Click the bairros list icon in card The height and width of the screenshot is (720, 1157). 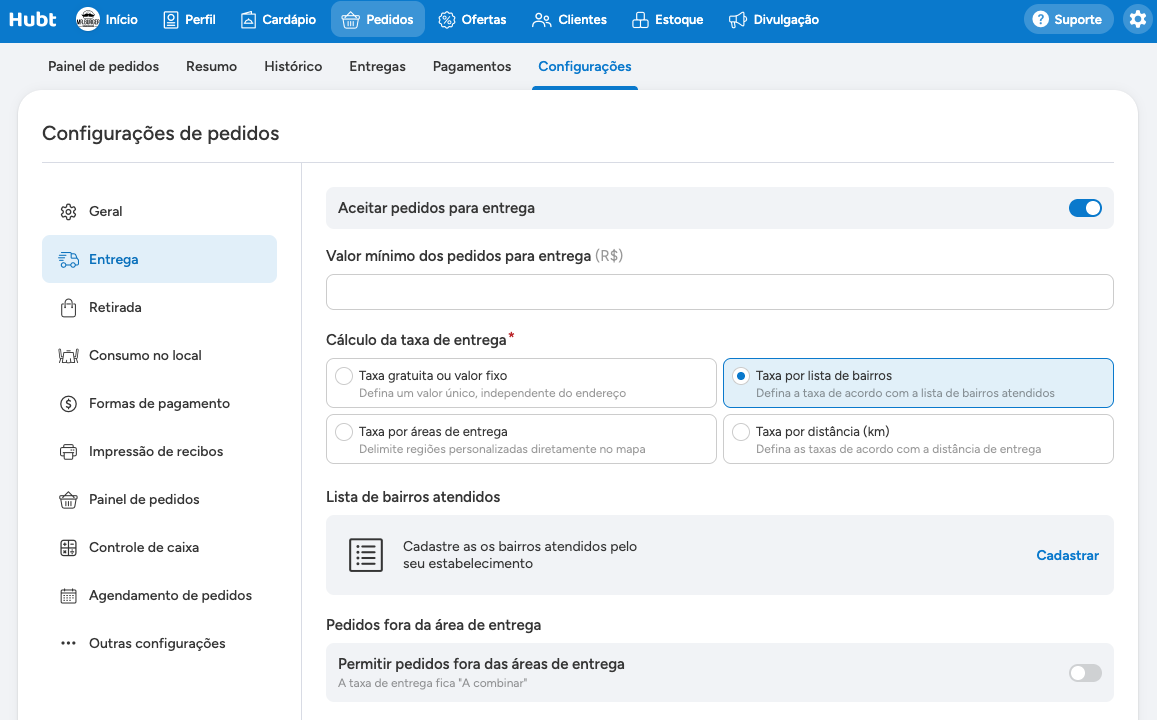click(366, 555)
